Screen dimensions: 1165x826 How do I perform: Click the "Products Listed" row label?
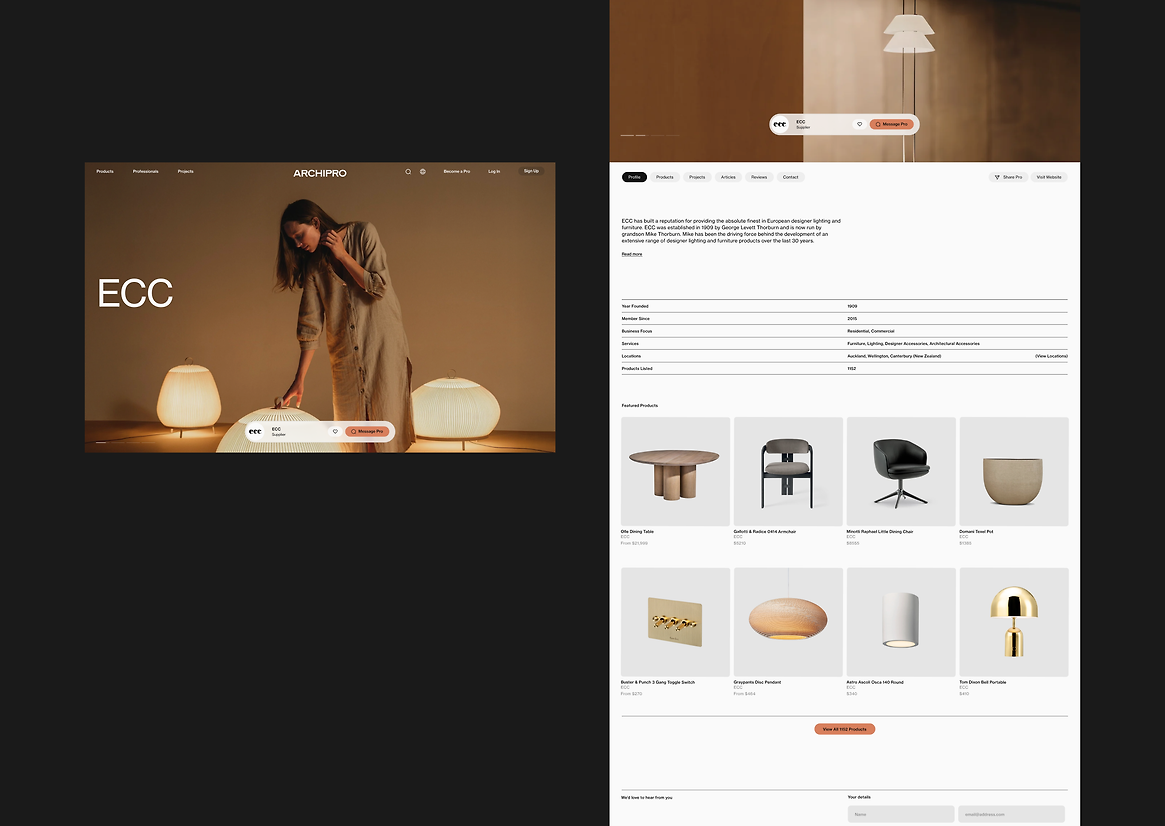pos(637,368)
